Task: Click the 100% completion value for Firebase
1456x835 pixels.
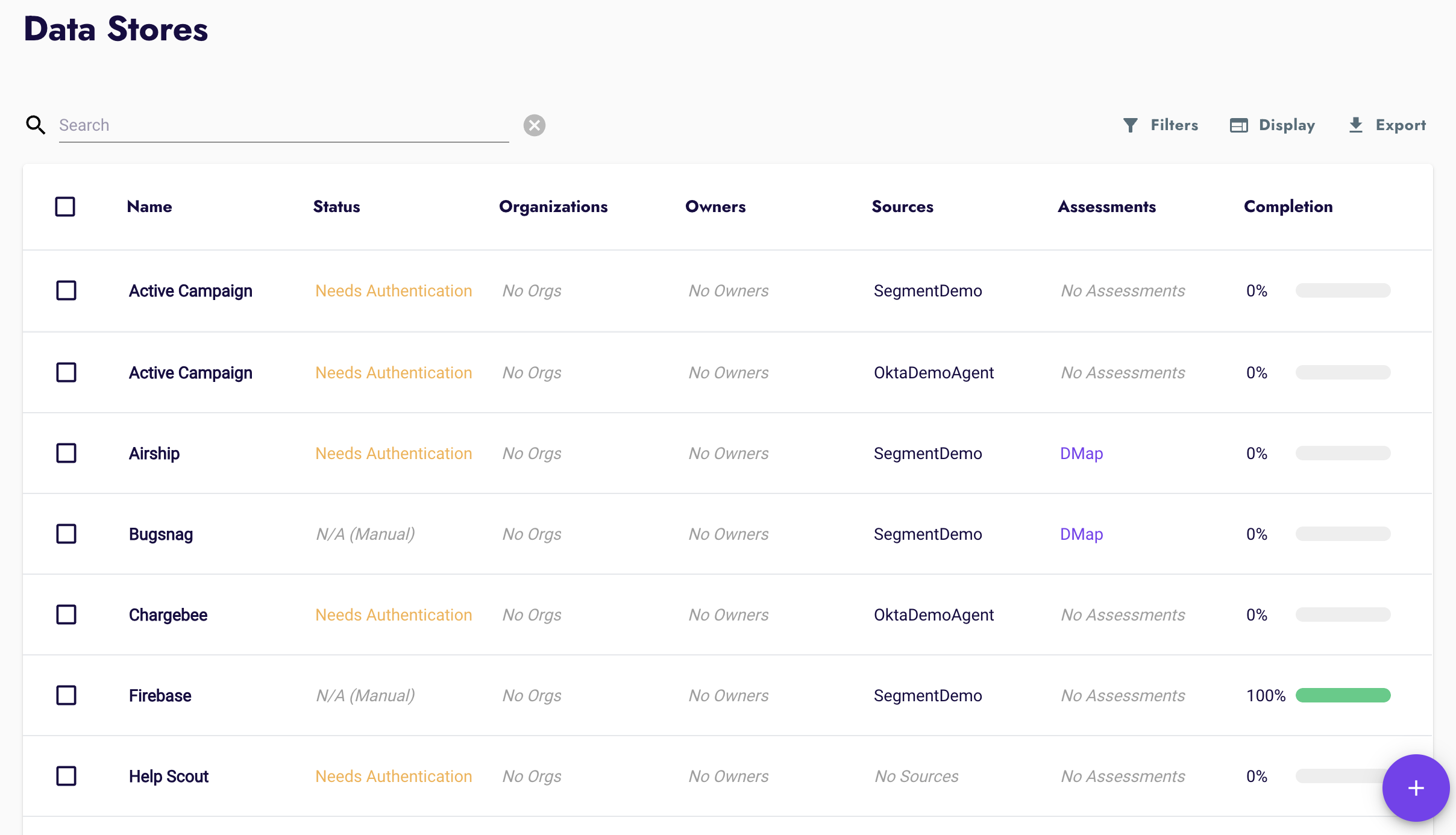Action: pyautogui.click(x=1266, y=695)
